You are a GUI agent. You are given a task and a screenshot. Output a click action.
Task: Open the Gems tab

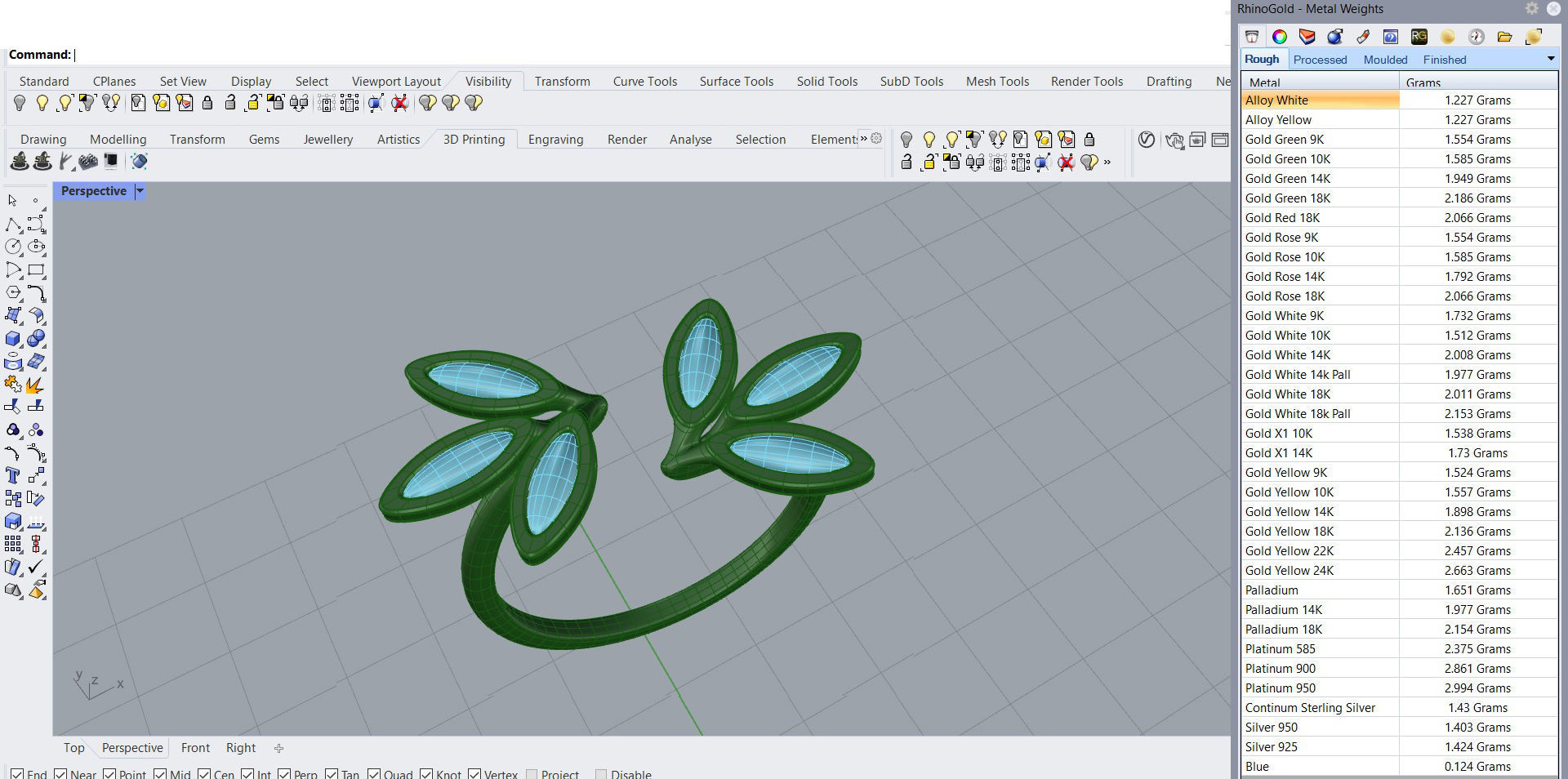point(264,140)
